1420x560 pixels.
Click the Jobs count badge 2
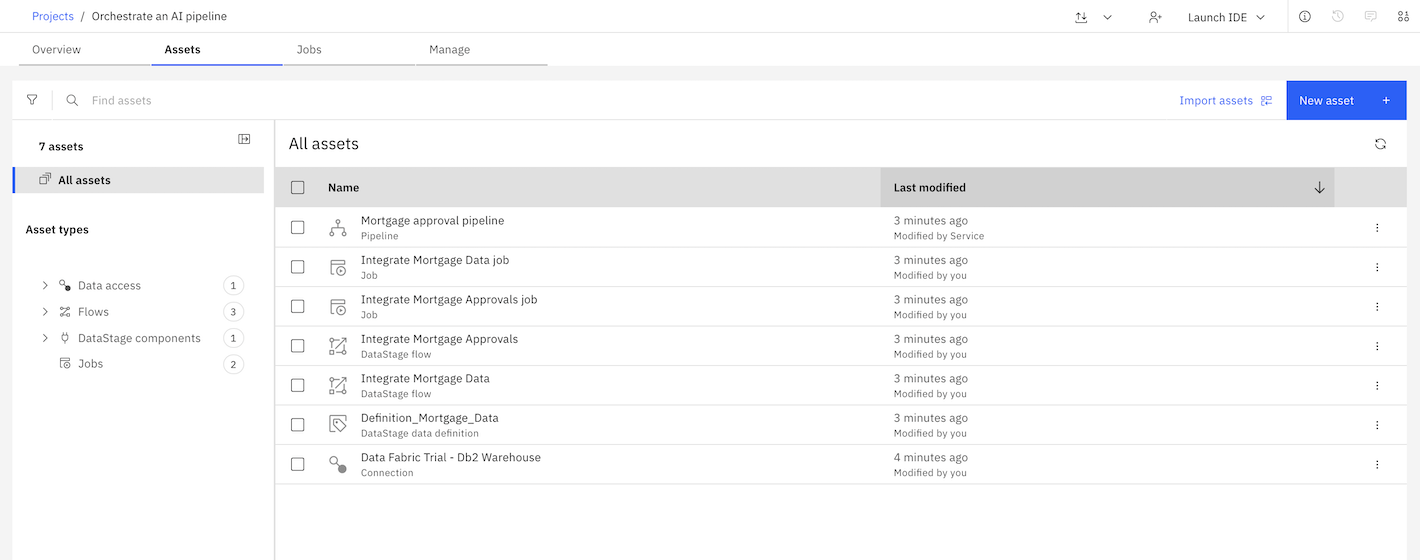point(233,364)
